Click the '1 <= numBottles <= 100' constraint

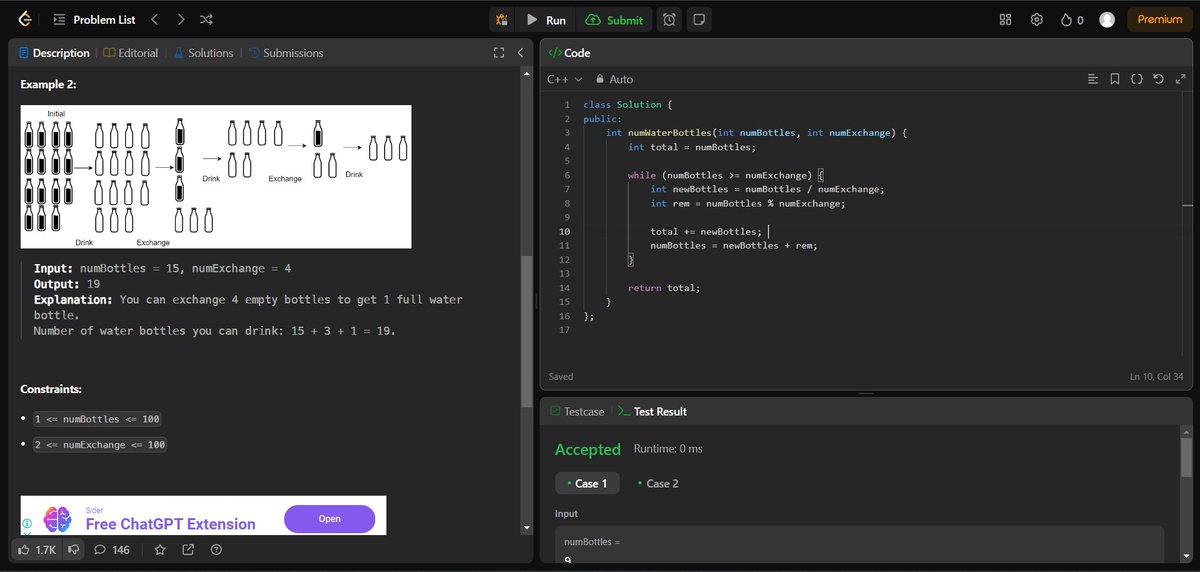coord(97,419)
